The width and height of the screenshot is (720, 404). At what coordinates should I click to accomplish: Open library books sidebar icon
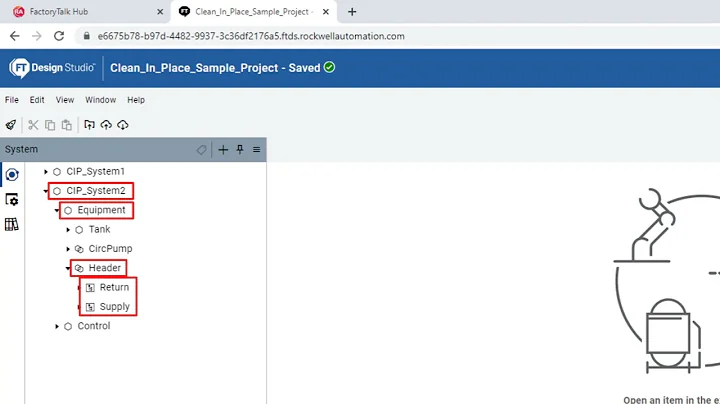(12, 224)
